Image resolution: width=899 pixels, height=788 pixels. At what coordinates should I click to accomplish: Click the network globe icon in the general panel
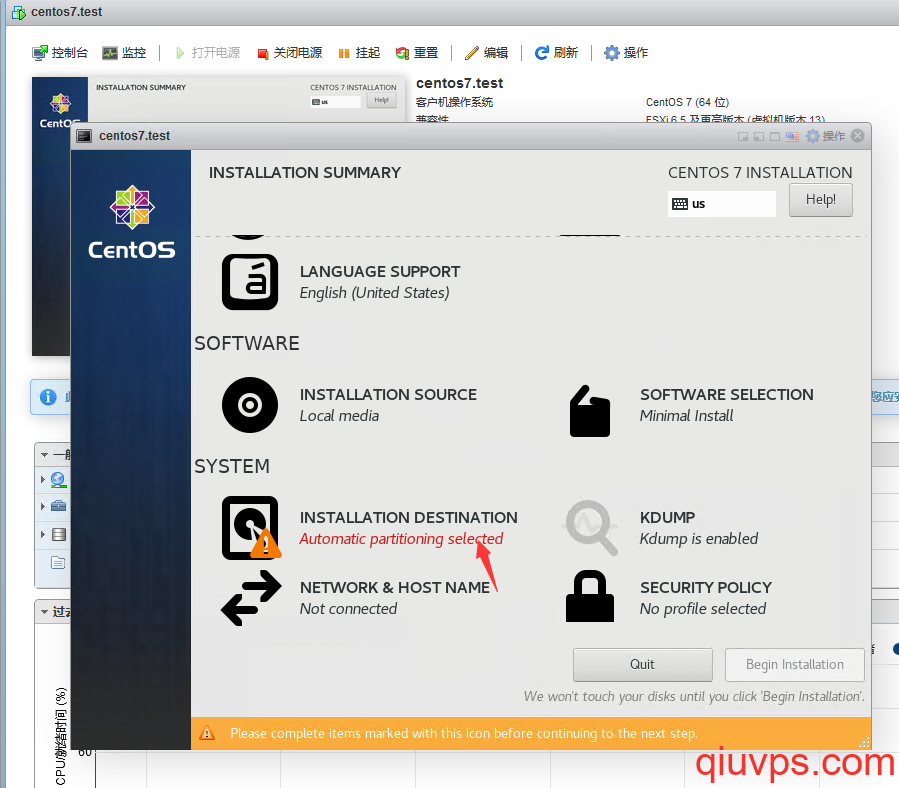tap(58, 479)
